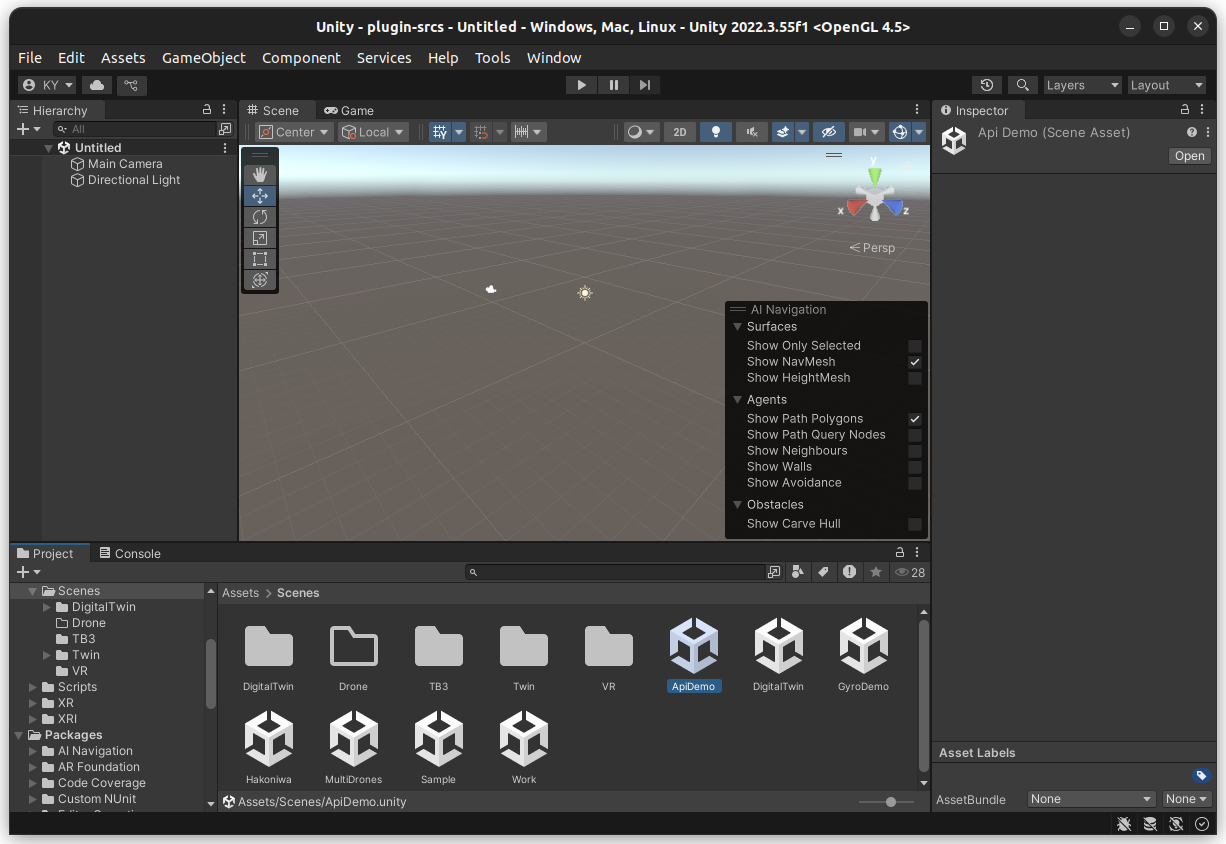Enable Show Path Query Nodes

(x=915, y=435)
